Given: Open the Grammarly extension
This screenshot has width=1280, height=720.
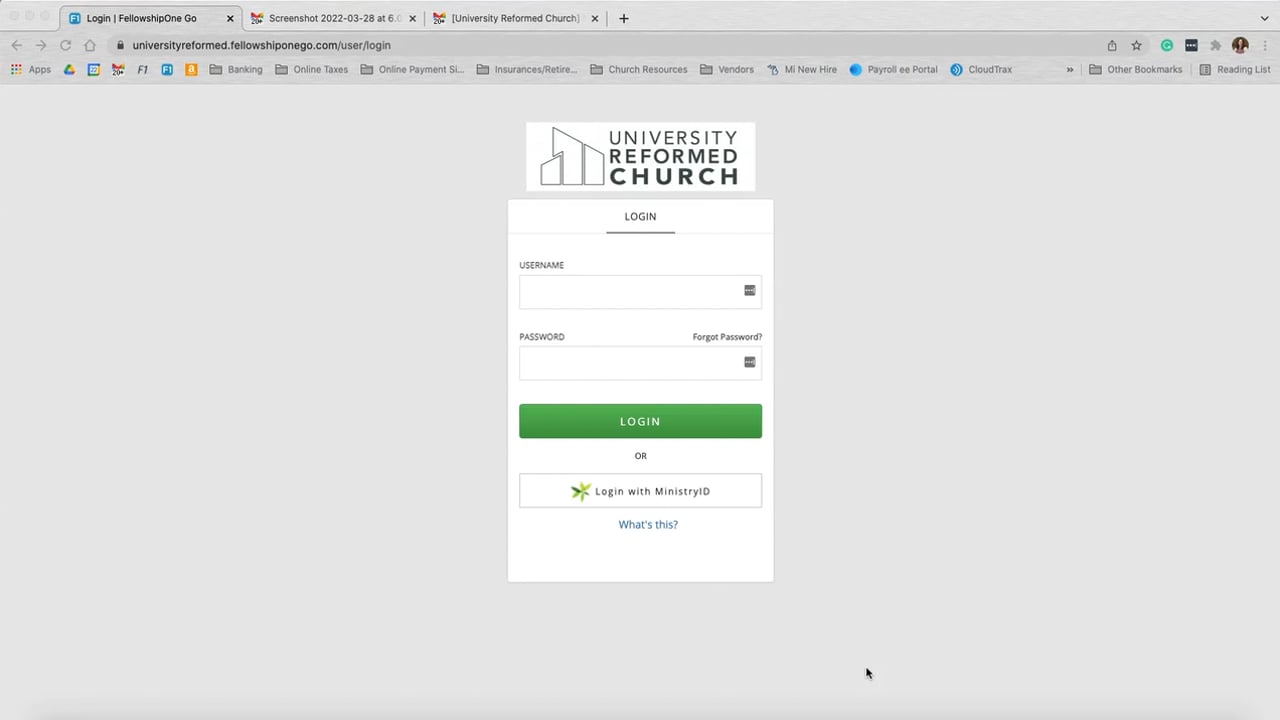Looking at the screenshot, I should click(1166, 45).
